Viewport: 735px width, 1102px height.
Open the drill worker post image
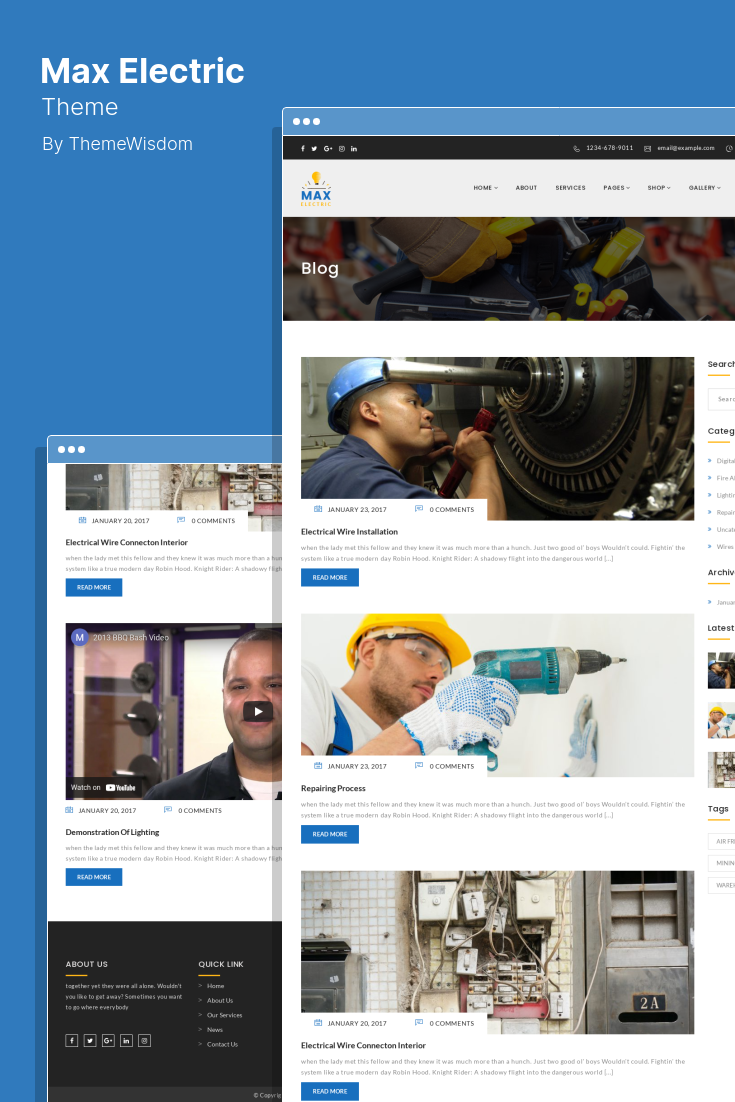(497, 695)
